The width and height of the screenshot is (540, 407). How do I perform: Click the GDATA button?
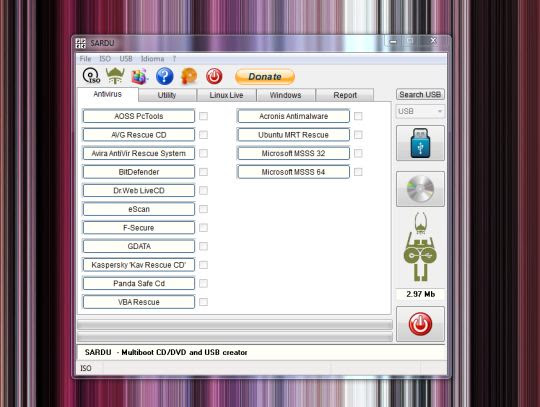coord(139,246)
